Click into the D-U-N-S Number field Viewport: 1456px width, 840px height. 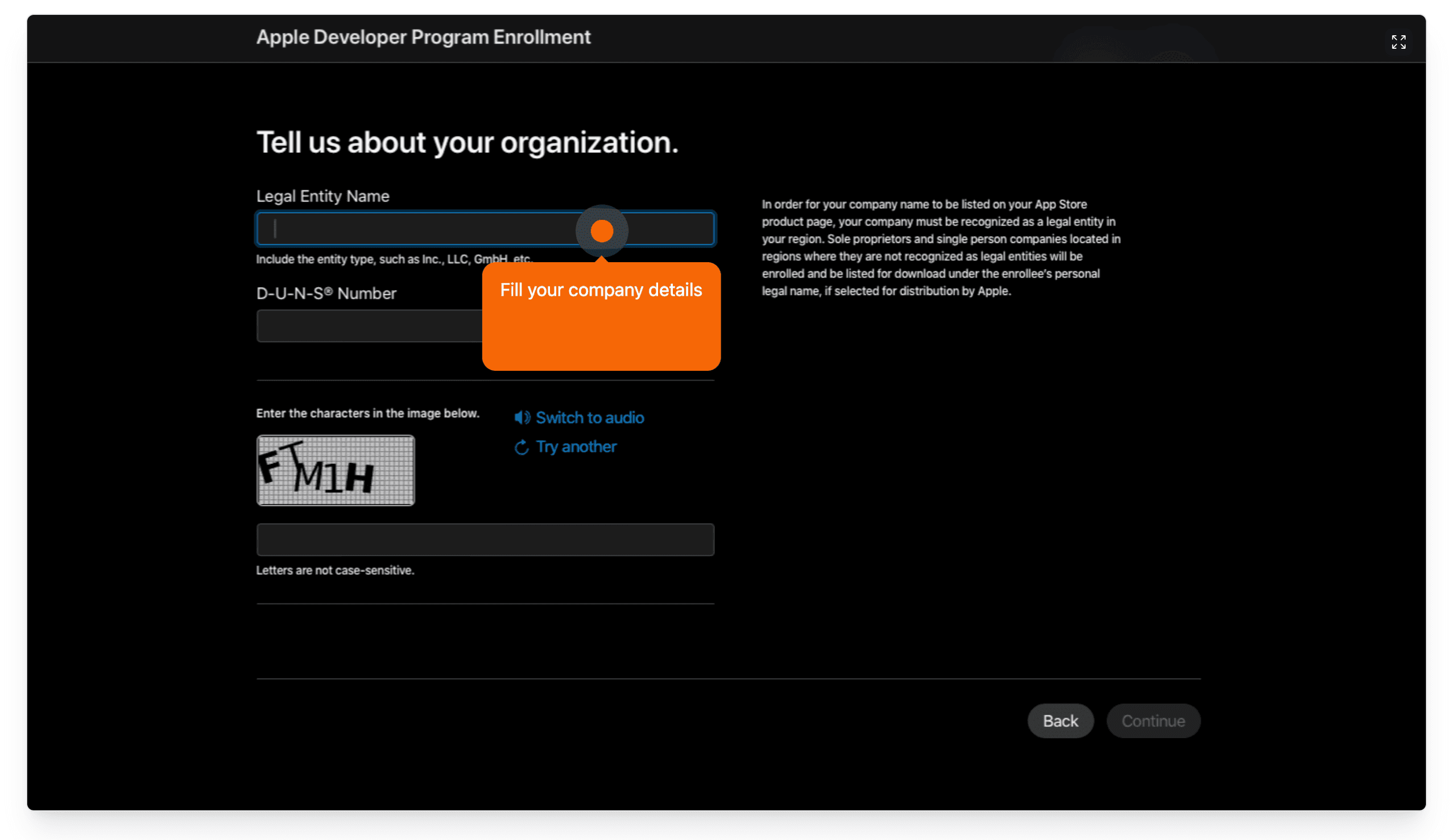(x=369, y=326)
